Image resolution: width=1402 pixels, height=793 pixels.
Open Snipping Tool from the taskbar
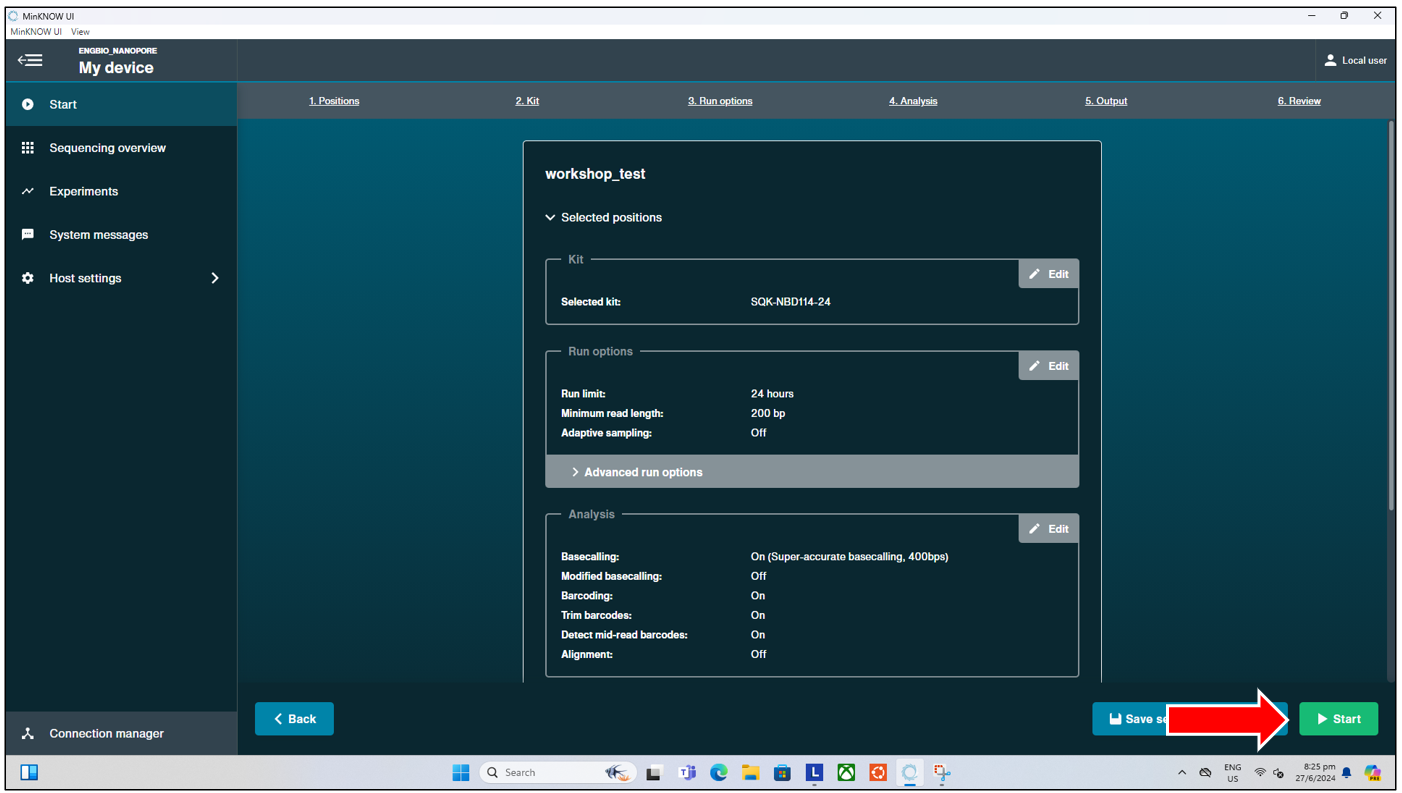pos(942,772)
